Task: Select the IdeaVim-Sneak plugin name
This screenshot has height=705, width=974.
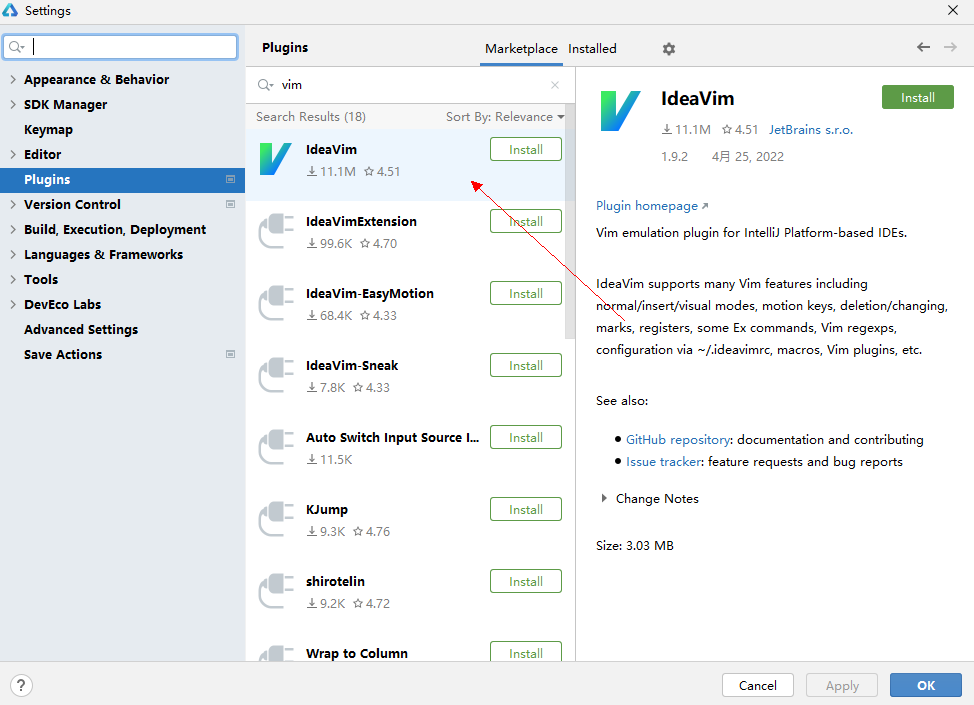Action: [x=352, y=365]
